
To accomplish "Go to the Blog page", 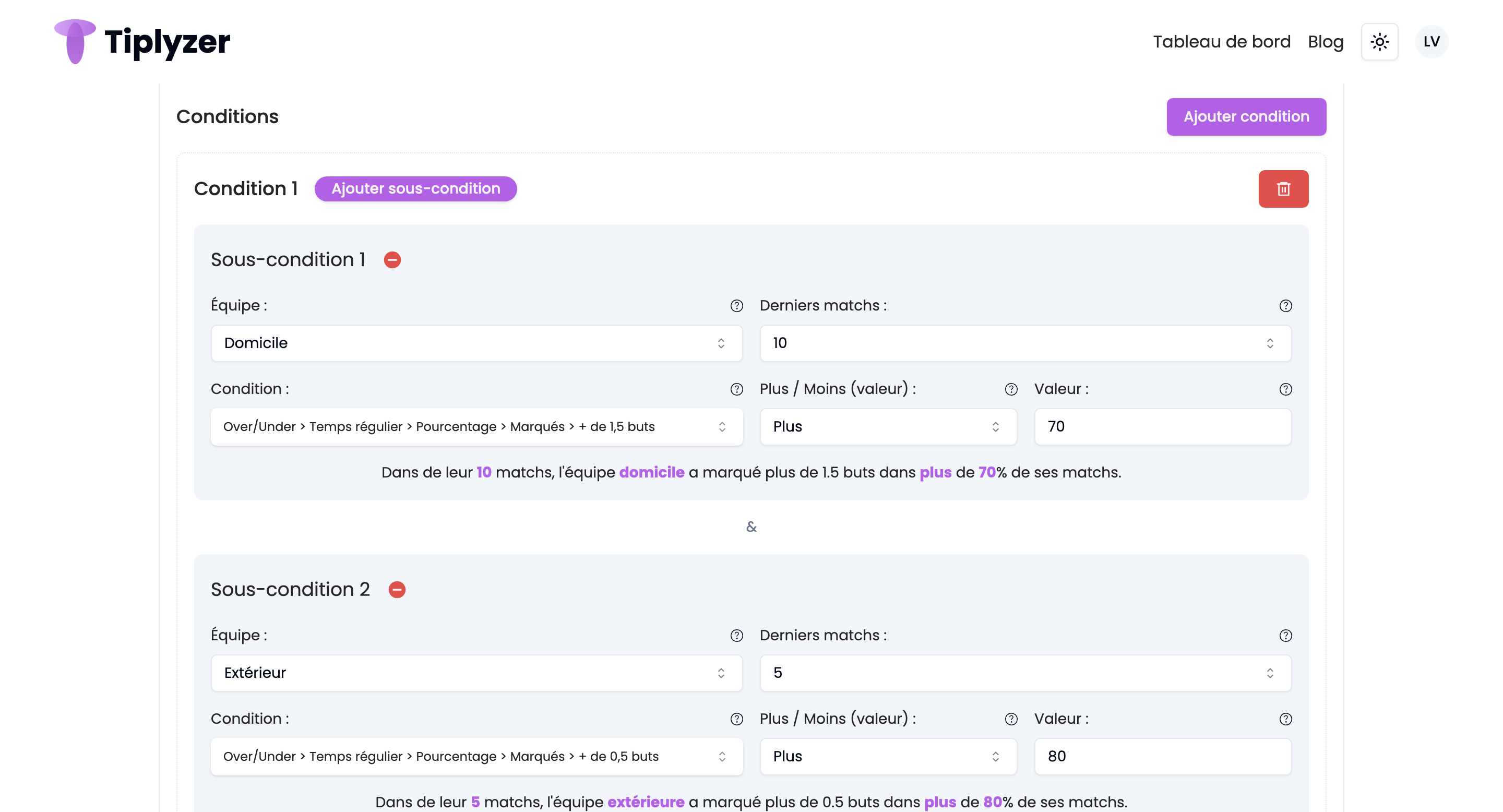I will 1325,42.
